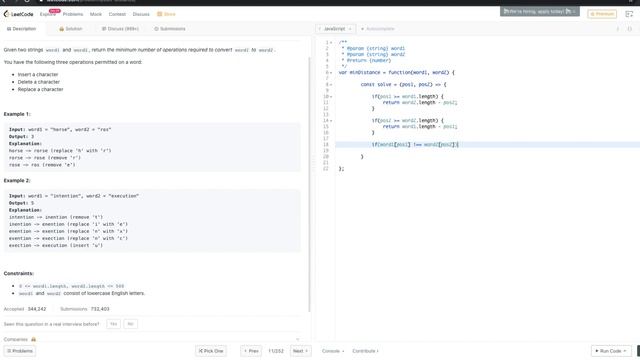Answer Yes to seen in interview
The height and width of the screenshot is (360, 640).
tap(113, 324)
